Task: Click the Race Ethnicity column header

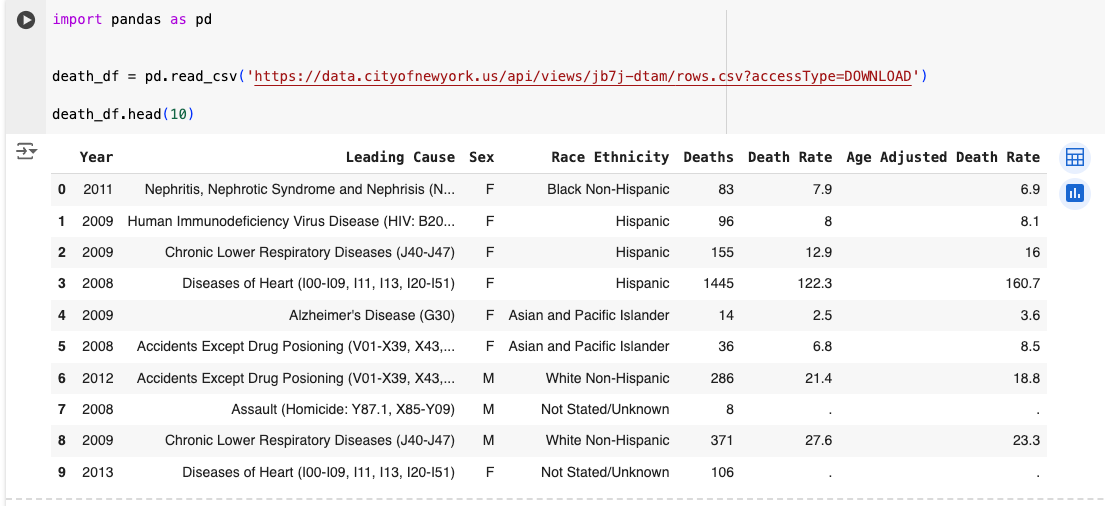Action: pyautogui.click(x=610, y=157)
